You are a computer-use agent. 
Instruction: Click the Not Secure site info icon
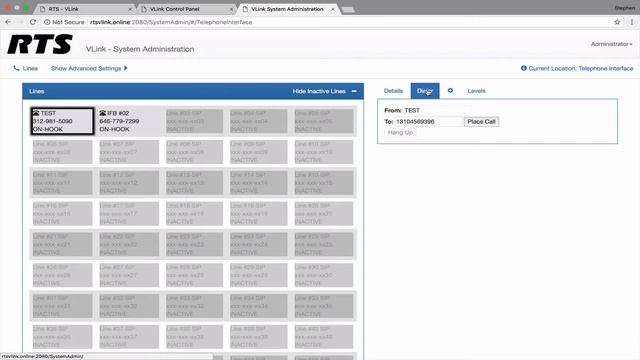47,22
